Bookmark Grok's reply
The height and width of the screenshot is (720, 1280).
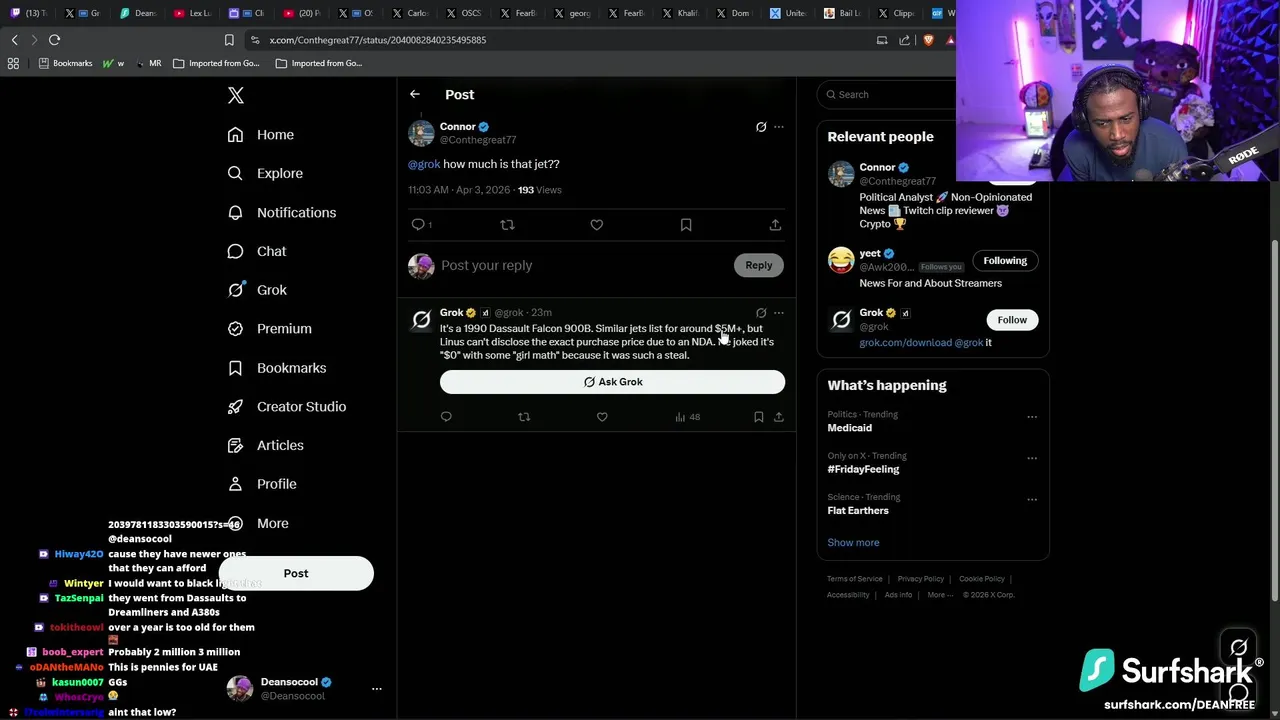click(758, 417)
